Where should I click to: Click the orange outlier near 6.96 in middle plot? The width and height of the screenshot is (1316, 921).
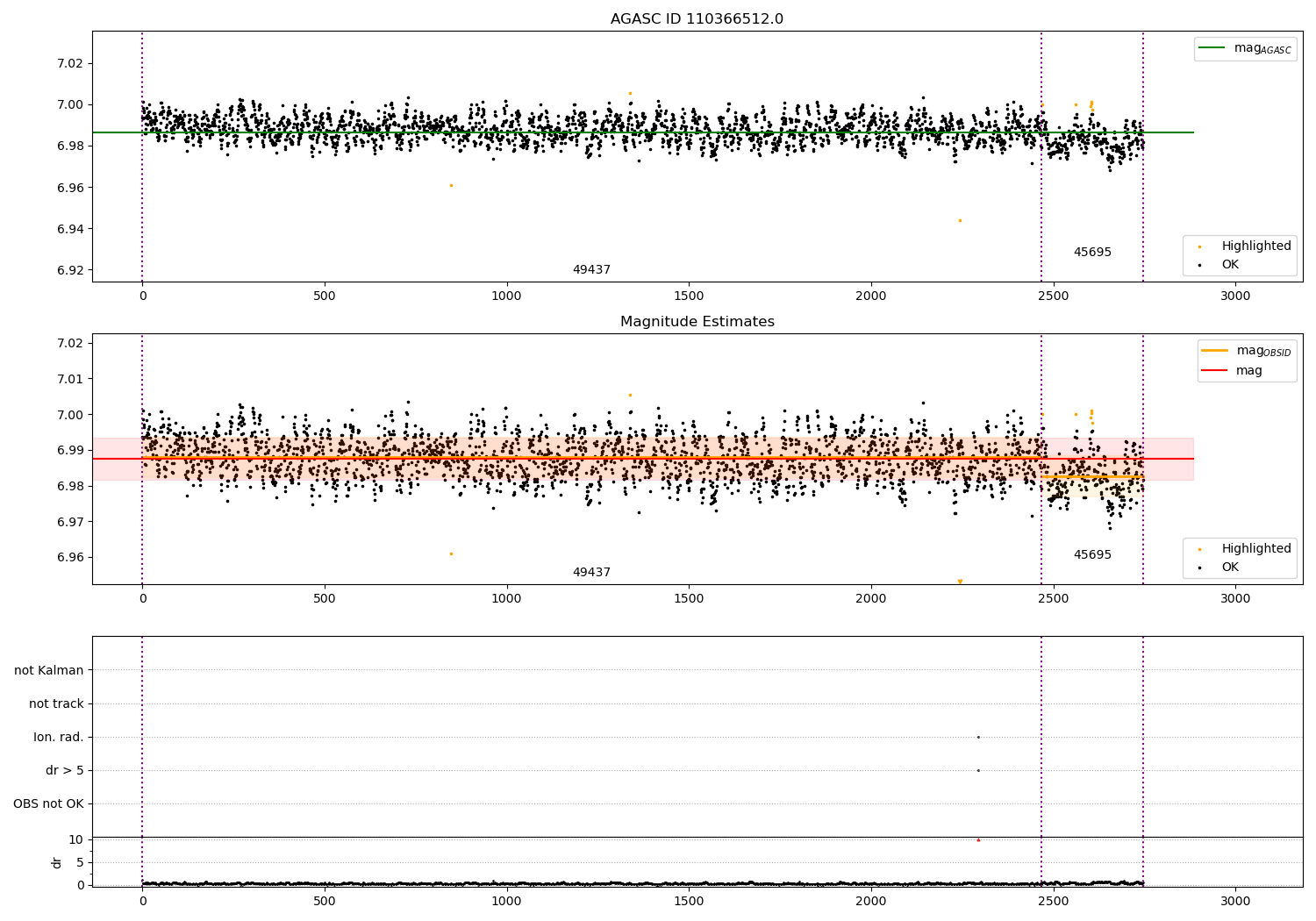[x=451, y=553]
